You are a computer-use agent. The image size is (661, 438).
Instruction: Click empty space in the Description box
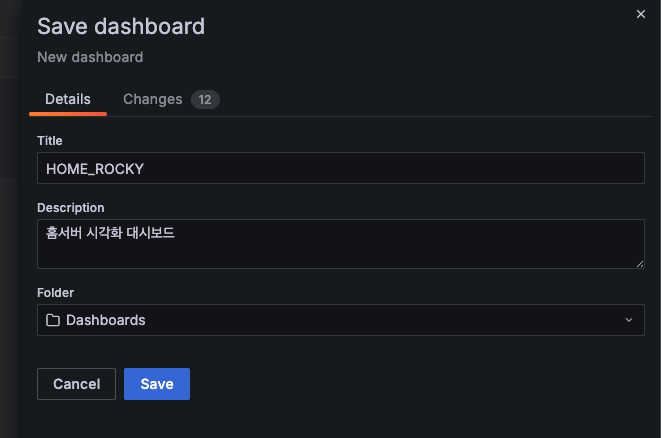coord(379,251)
